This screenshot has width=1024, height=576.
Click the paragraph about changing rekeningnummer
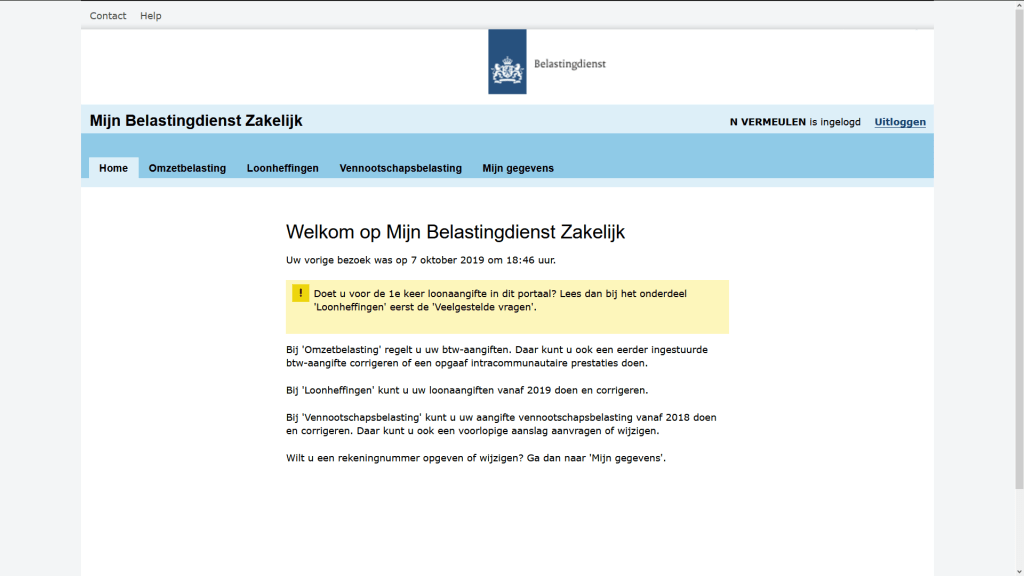[x=475, y=458]
